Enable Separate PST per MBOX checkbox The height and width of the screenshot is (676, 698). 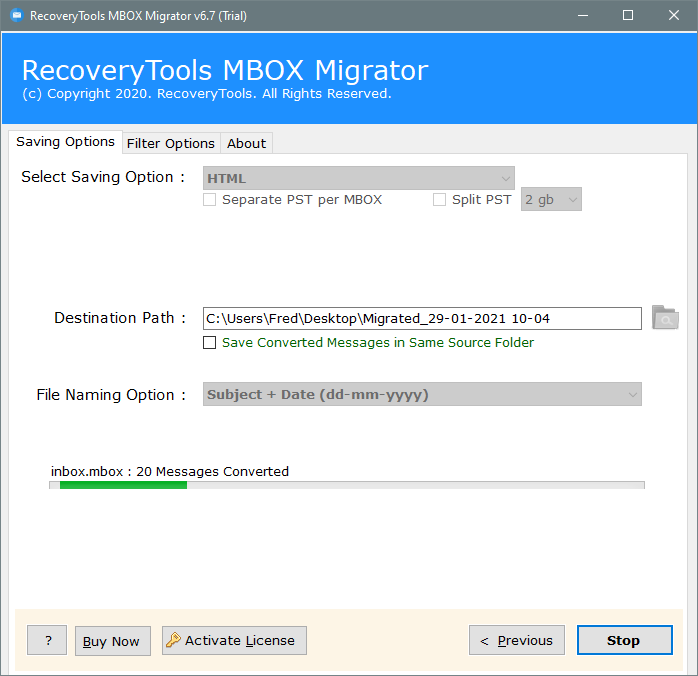point(210,199)
